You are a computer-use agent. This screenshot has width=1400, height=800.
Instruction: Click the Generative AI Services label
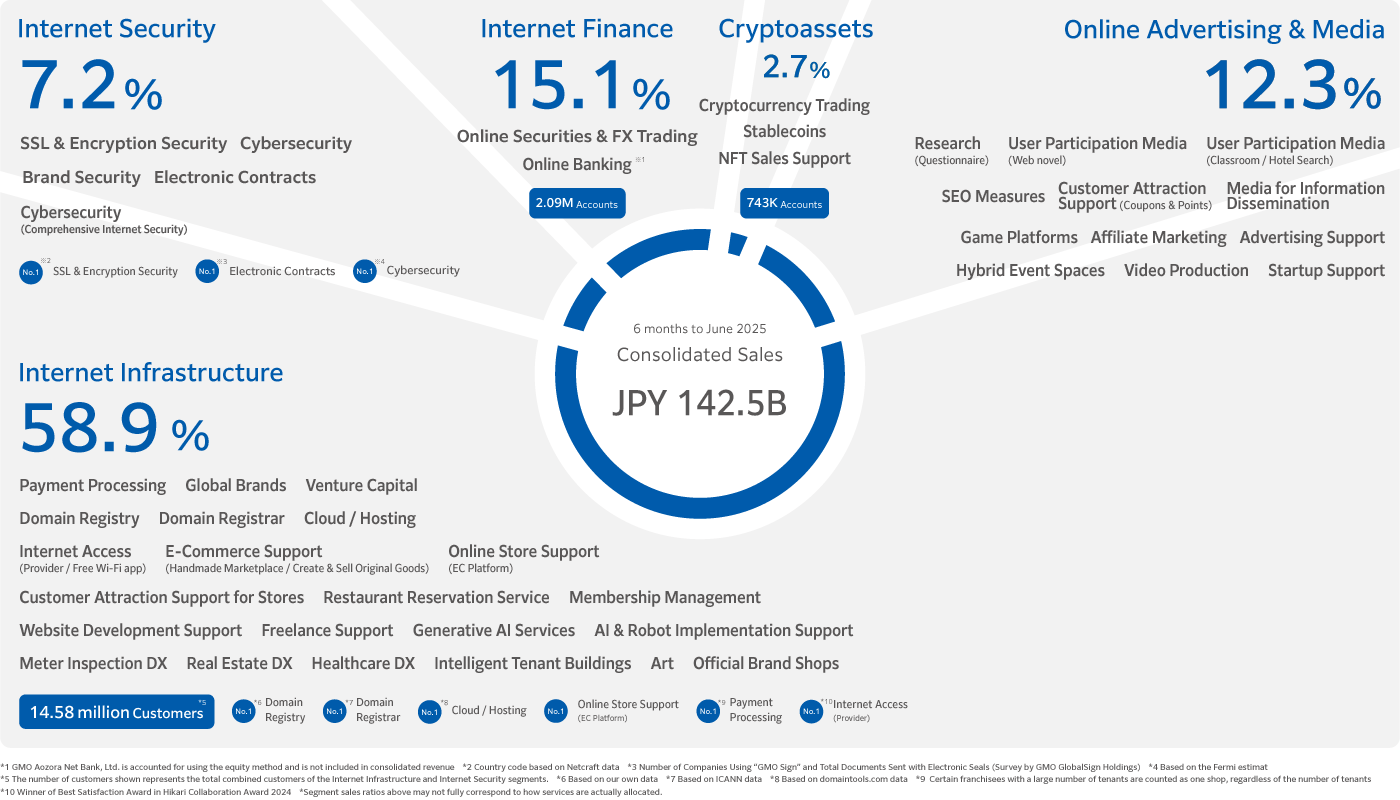pos(494,631)
